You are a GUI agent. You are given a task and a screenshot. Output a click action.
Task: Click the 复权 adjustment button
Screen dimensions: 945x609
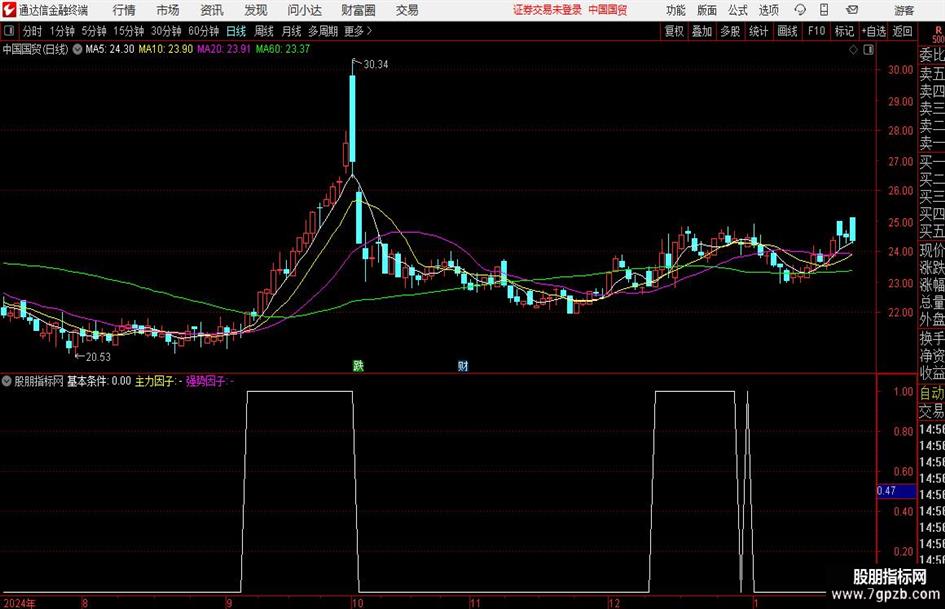pyautogui.click(x=674, y=31)
